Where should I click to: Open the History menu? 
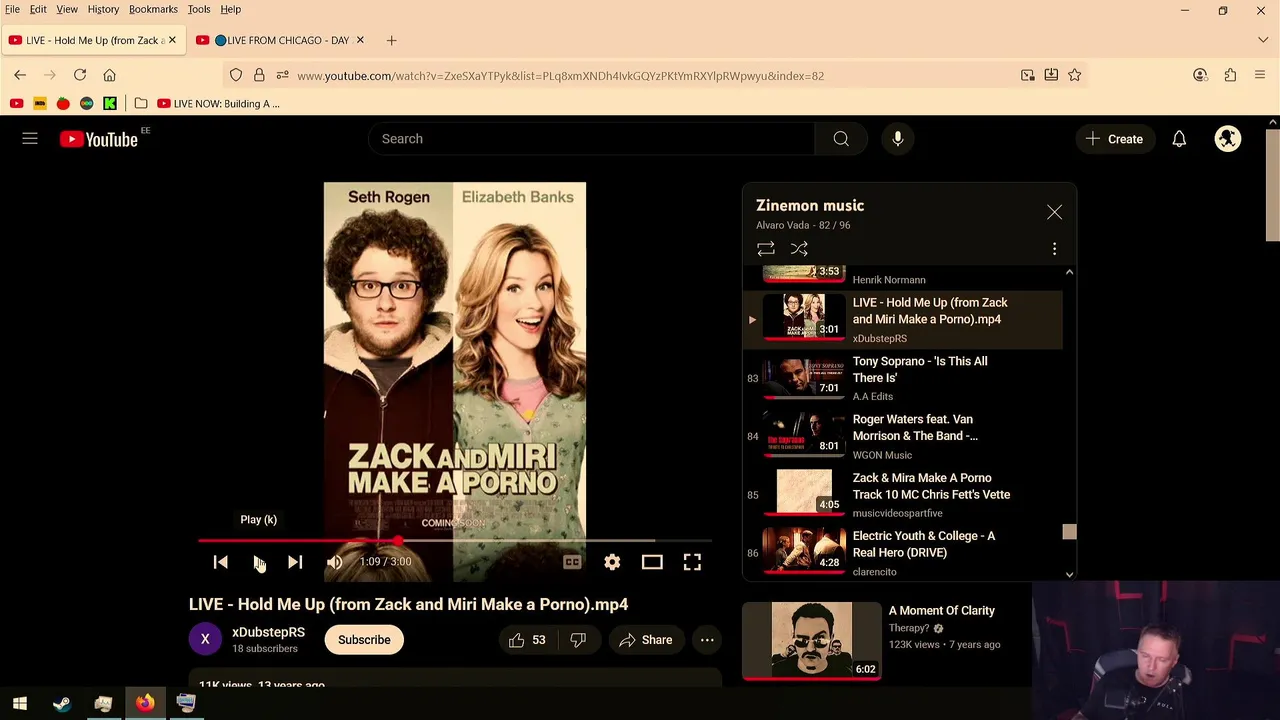[x=103, y=9]
